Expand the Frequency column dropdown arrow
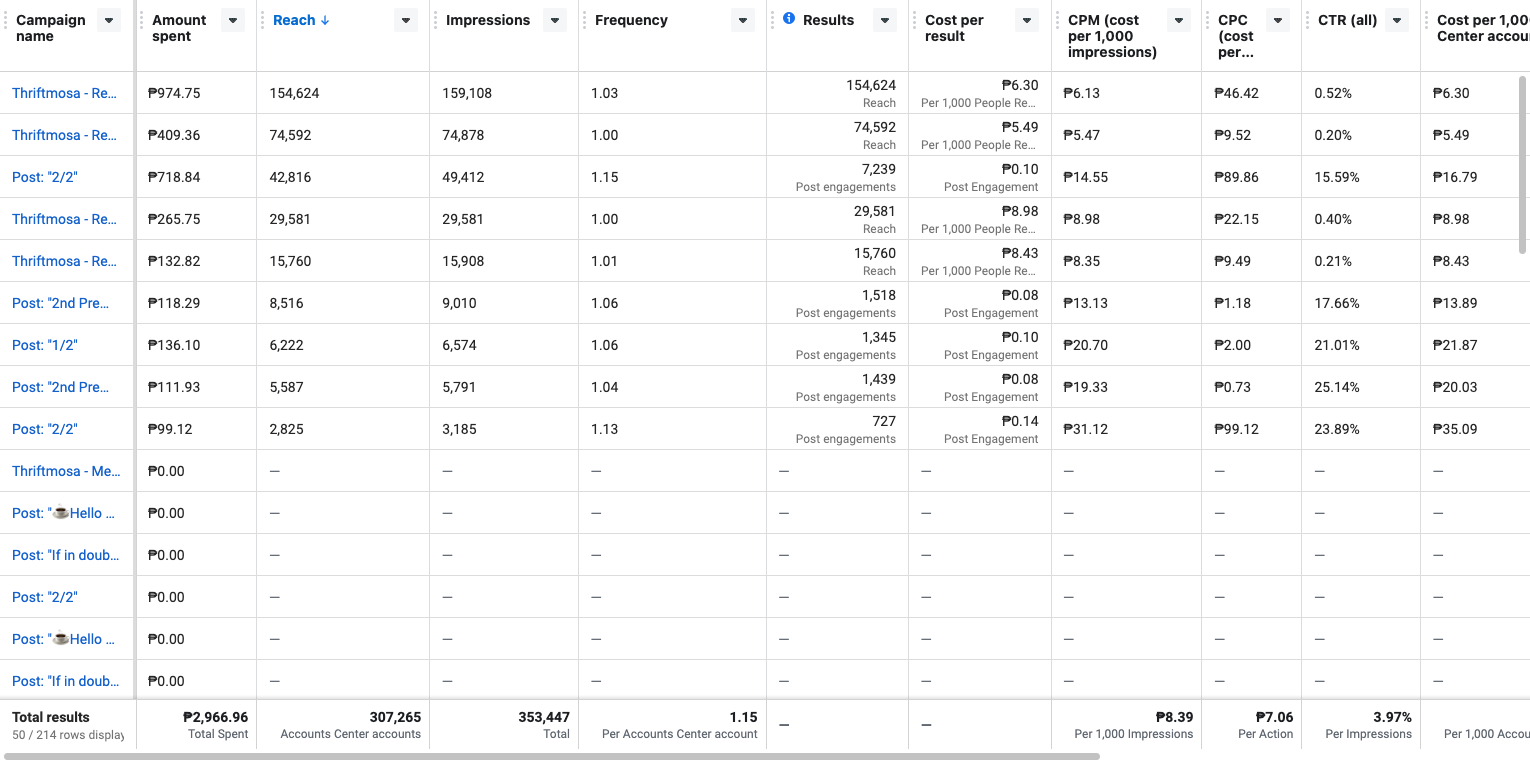This screenshot has width=1530, height=764. tap(742, 20)
